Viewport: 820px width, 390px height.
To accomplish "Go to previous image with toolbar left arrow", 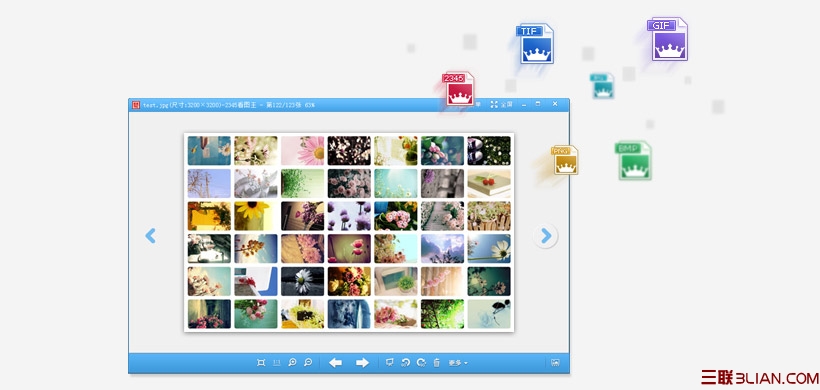I will (x=335, y=363).
